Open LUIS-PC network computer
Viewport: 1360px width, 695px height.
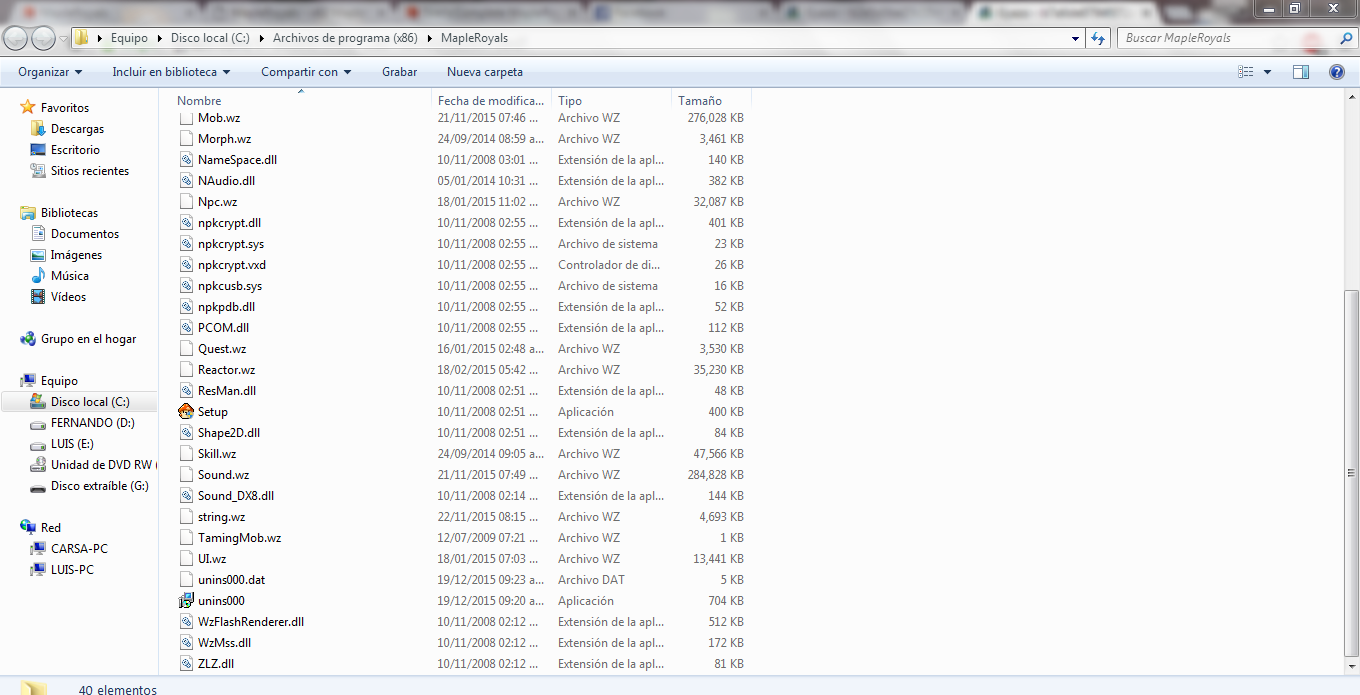coord(72,570)
